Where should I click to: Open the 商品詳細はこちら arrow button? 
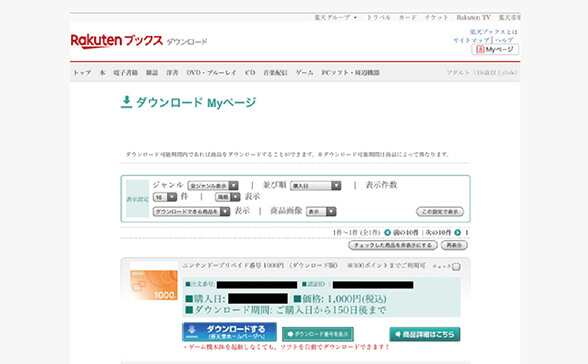click(425, 334)
